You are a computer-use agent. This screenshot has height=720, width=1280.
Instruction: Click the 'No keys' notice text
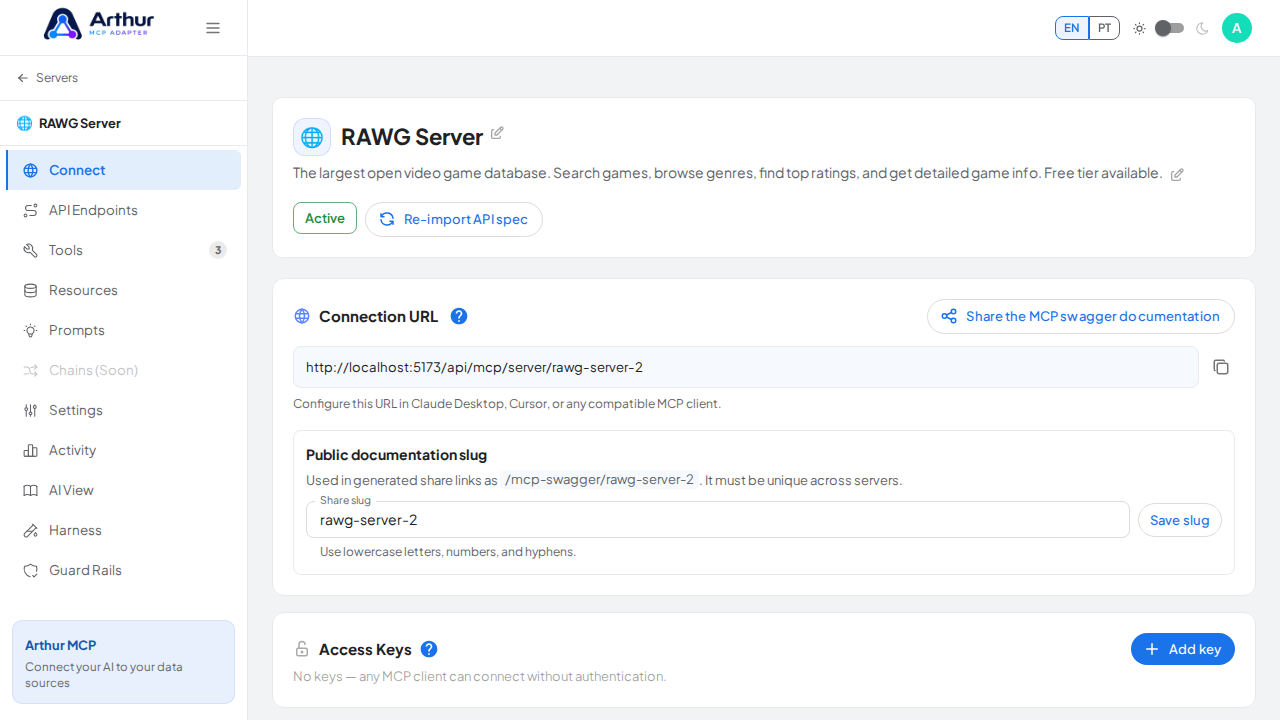click(479, 677)
